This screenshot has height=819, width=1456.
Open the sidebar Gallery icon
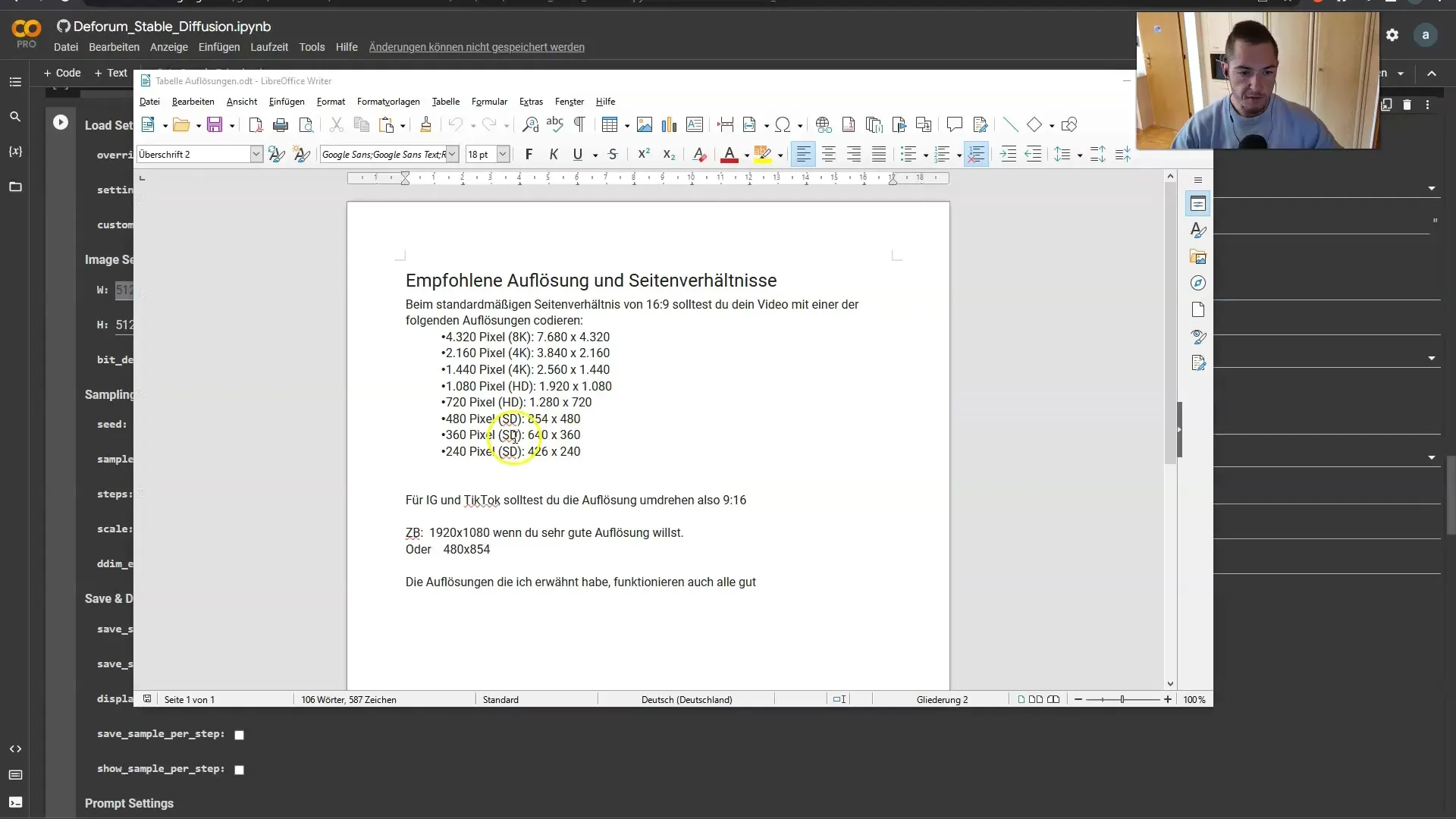(1198, 257)
